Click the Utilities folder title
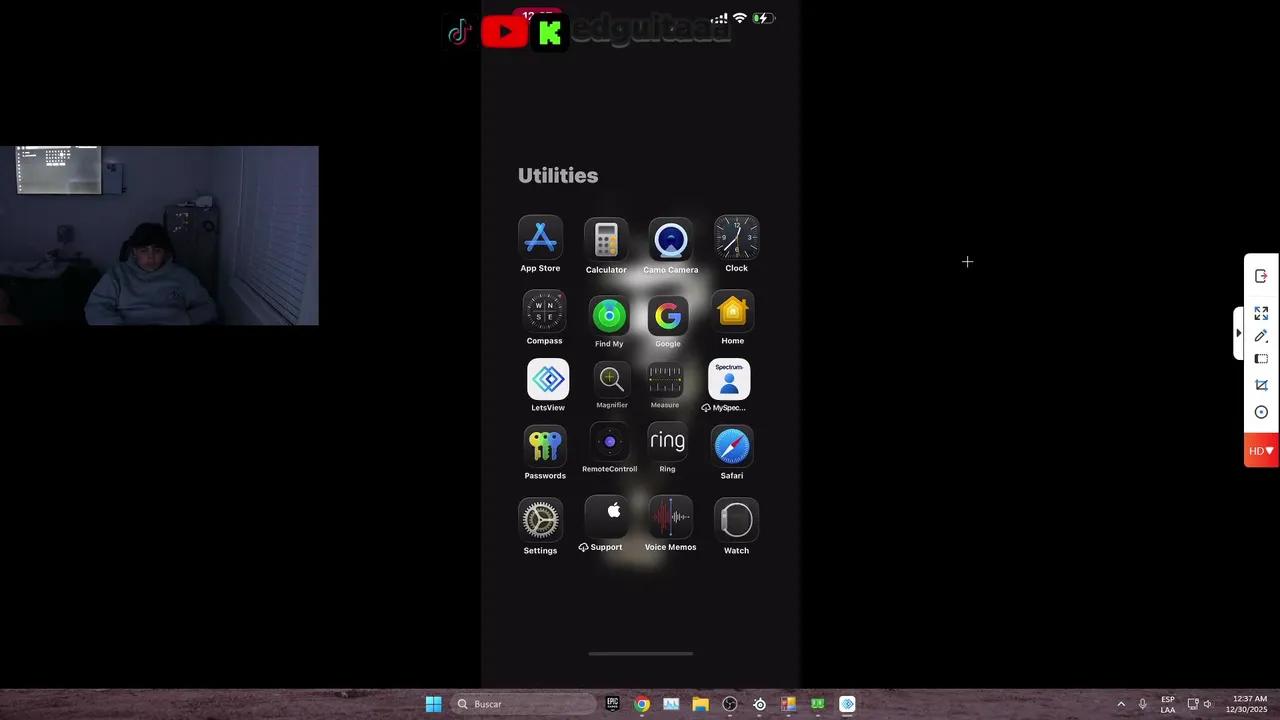1280x720 pixels. click(x=558, y=176)
